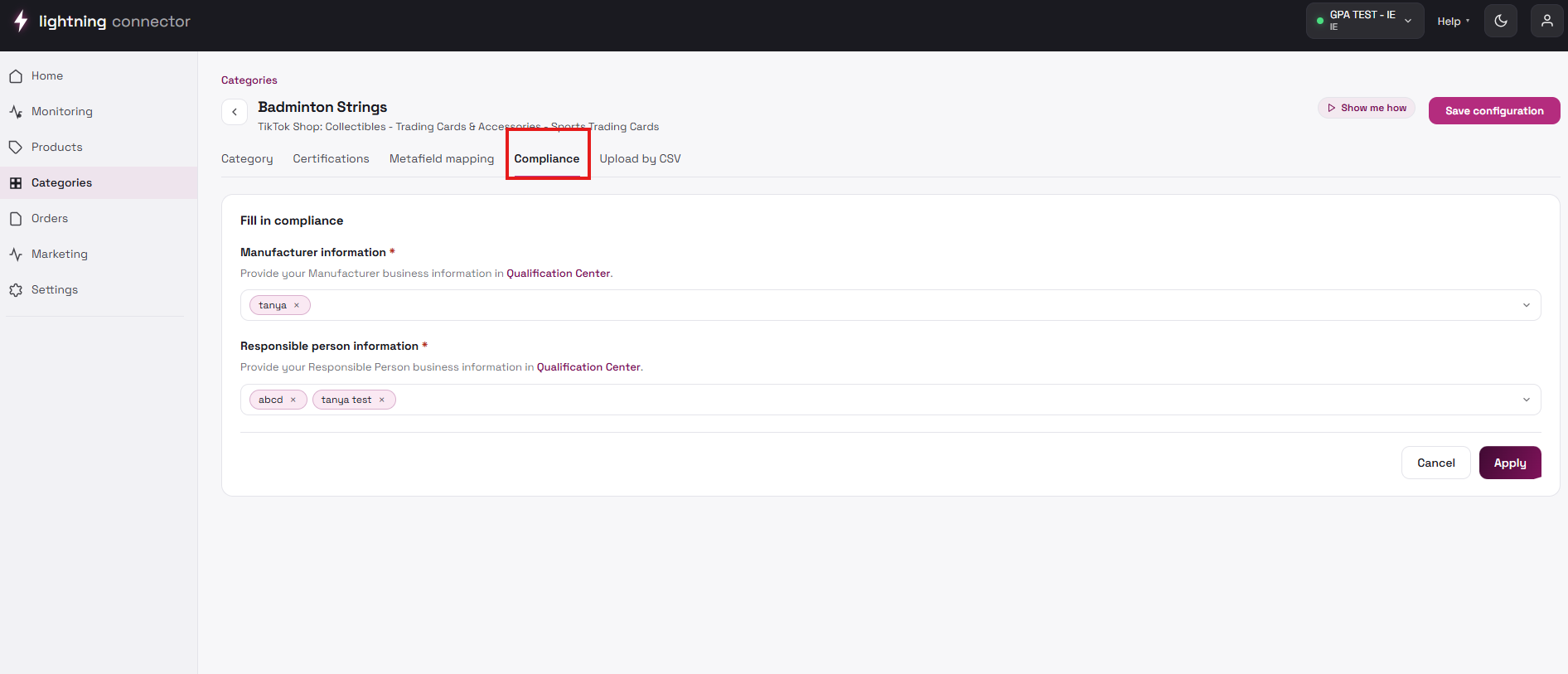Click the Apply button
This screenshot has height=674, width=1568.
pos(1510,463)
